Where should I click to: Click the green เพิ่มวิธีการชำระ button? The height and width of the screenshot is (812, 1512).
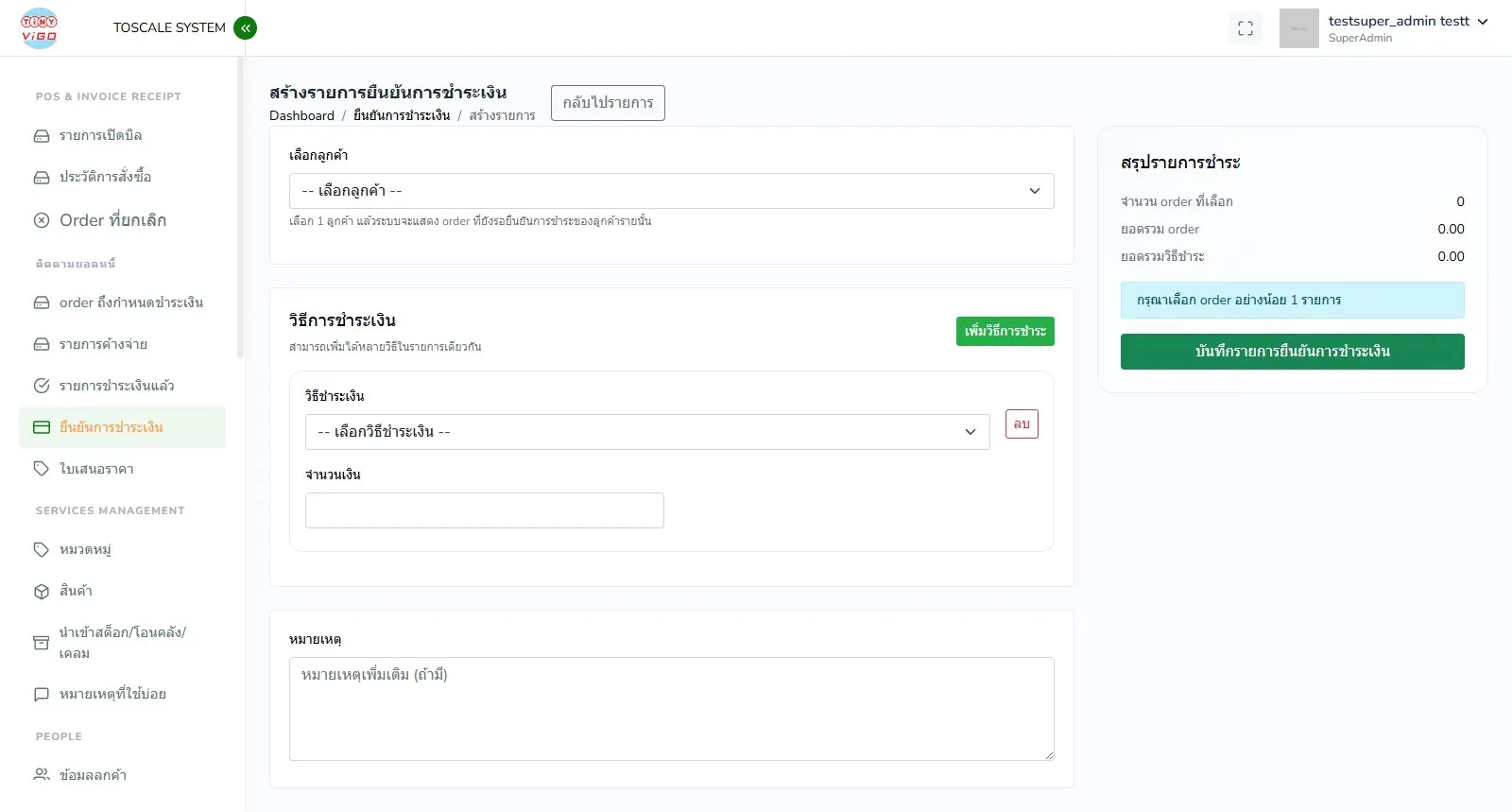1005,331
